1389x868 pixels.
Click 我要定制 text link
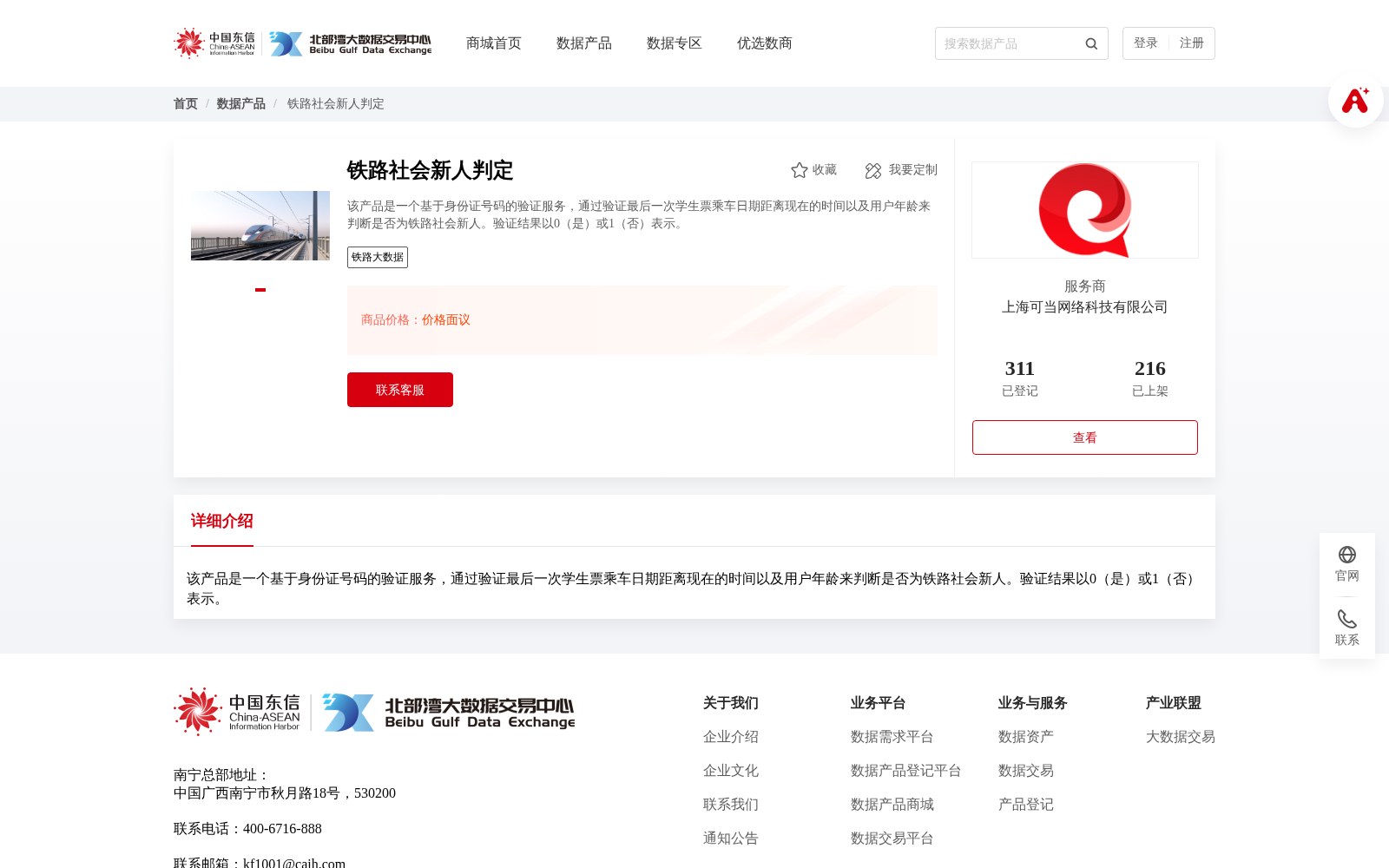pyautogui.click(x=913, y=170)
